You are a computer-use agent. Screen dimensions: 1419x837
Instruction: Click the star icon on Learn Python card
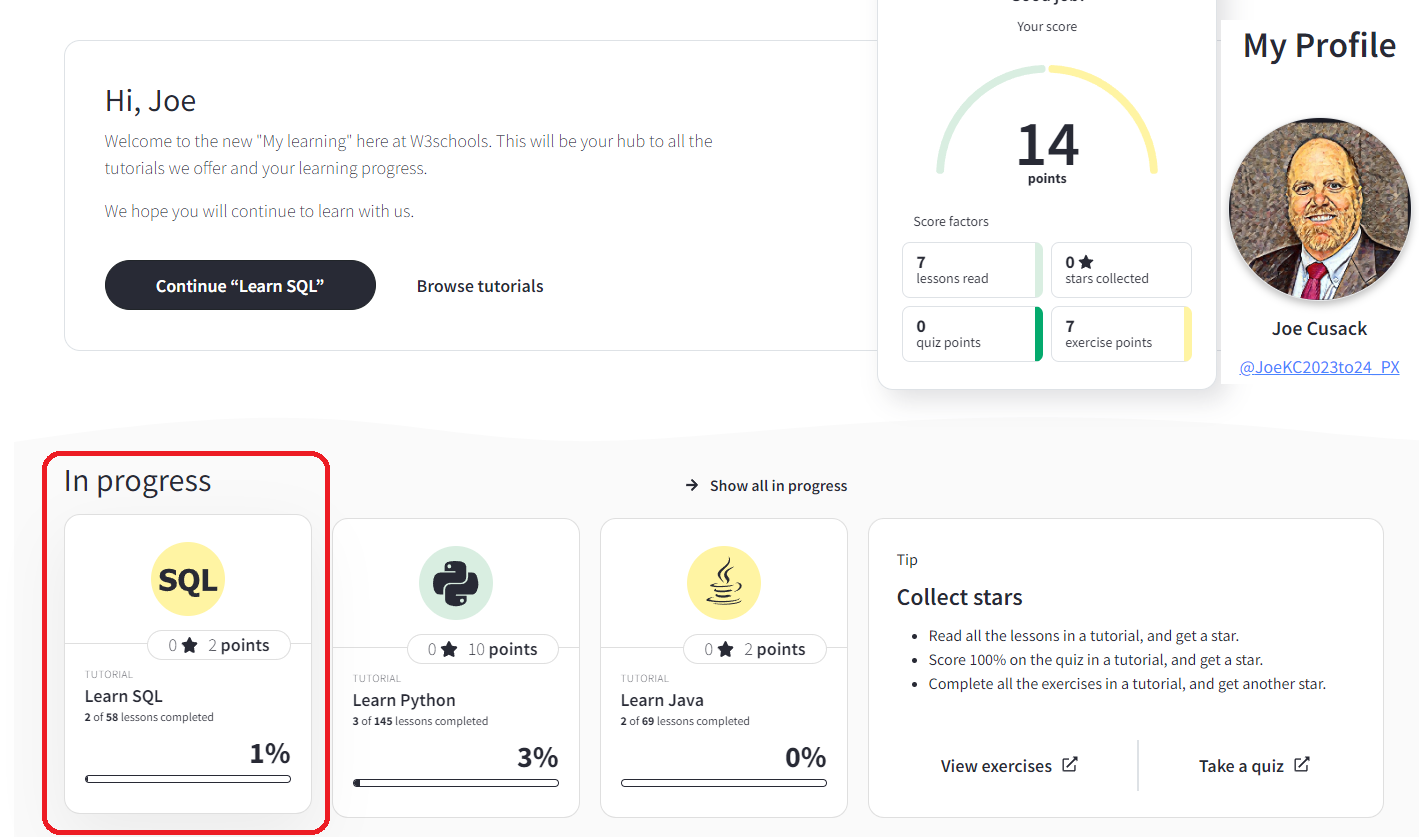coord(449,650)
